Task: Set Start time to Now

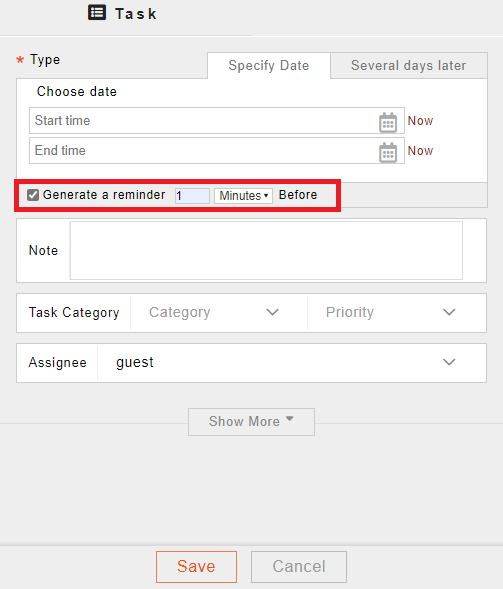Action: 420,121
